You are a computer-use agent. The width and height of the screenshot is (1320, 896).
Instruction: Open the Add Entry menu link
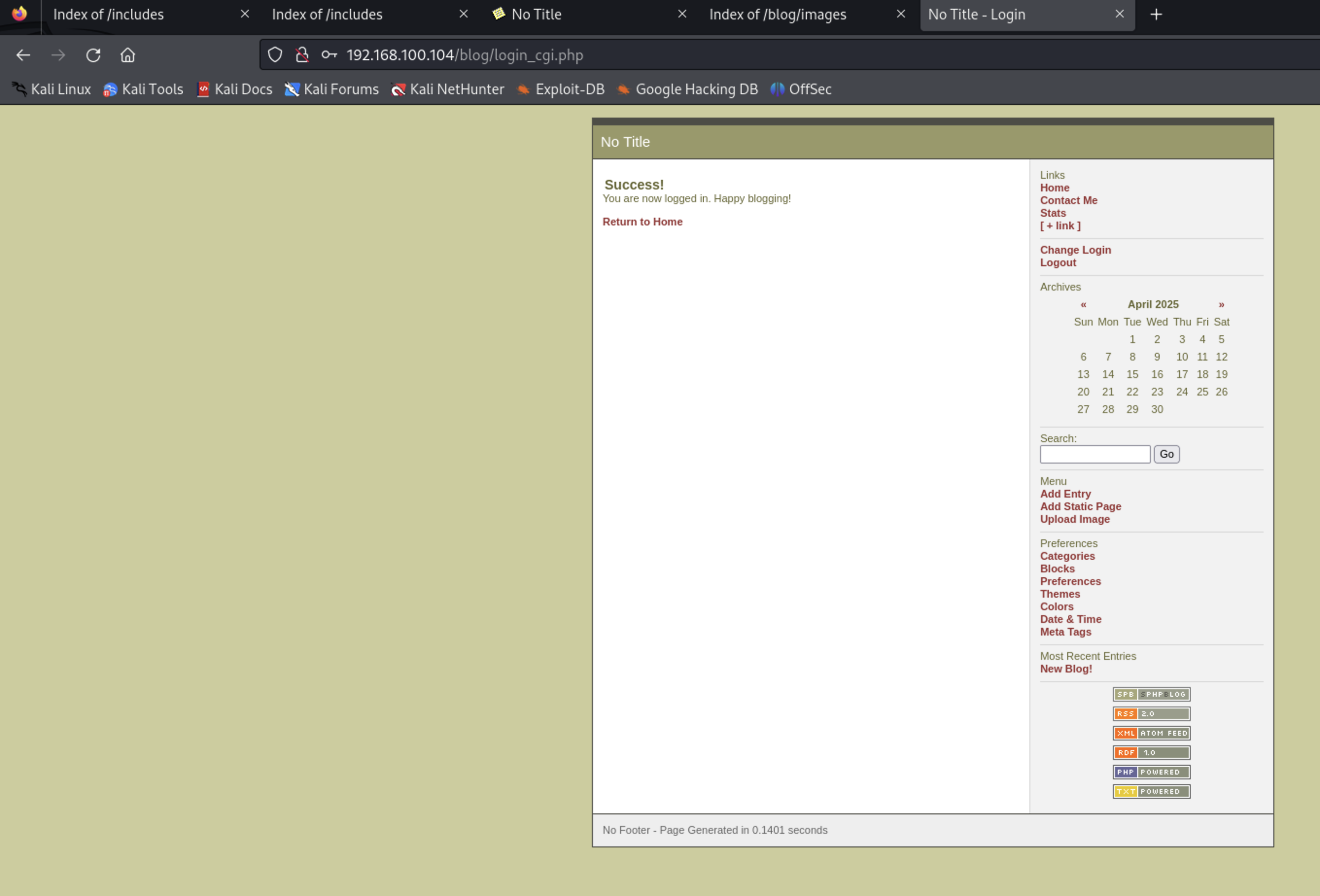[1065, 494]
